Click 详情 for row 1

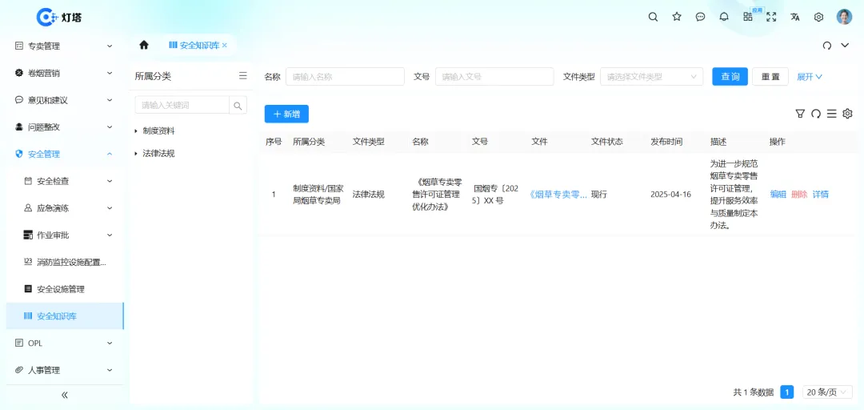[x=820, y=195]
